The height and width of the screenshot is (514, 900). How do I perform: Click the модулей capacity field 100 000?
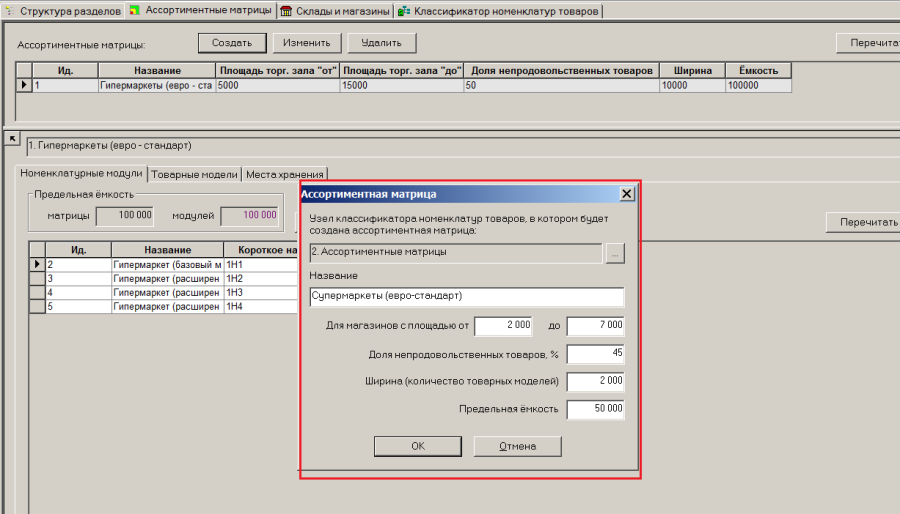[249, 216]
